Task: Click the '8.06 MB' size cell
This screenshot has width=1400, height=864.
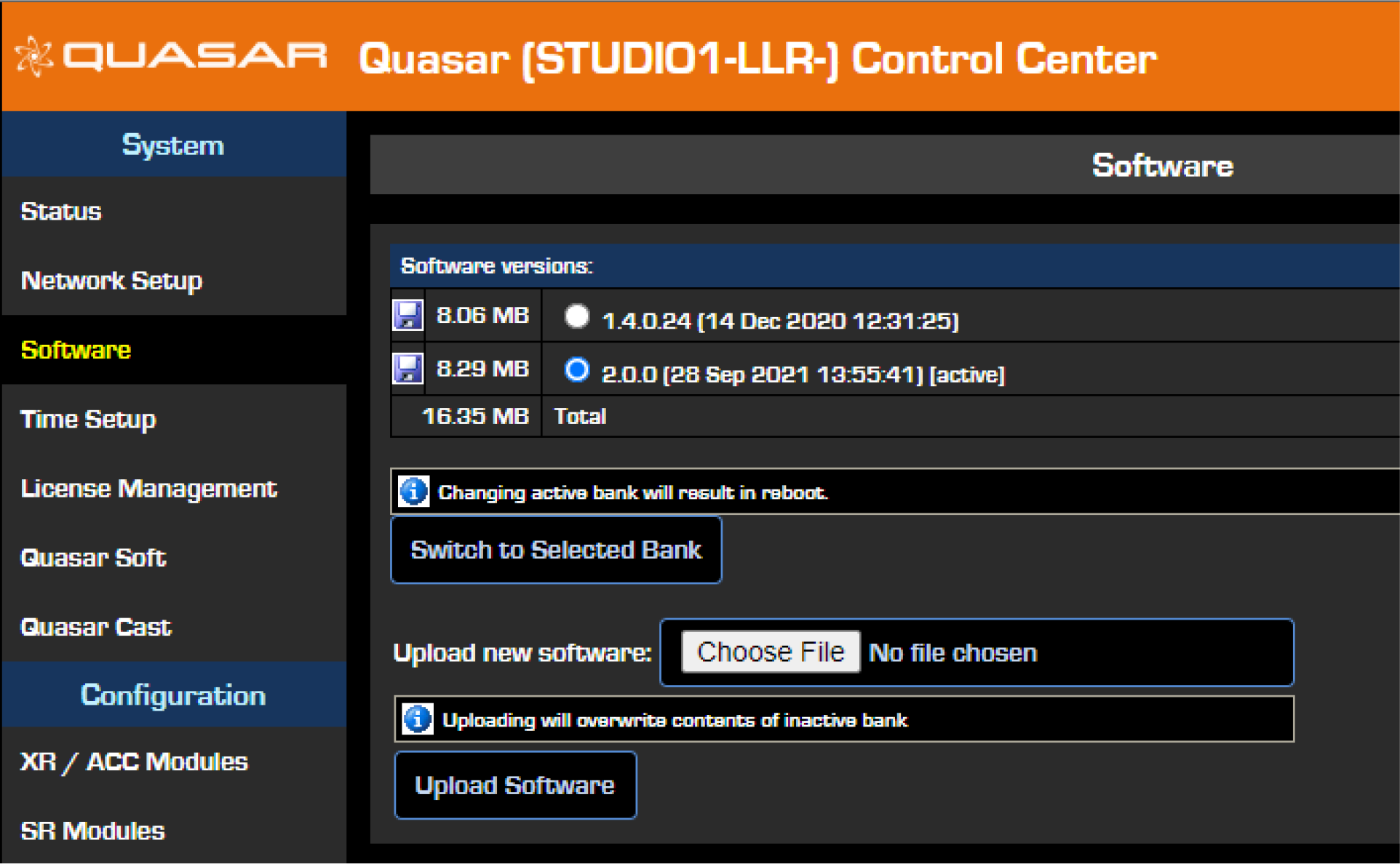Action: [483, 315]
